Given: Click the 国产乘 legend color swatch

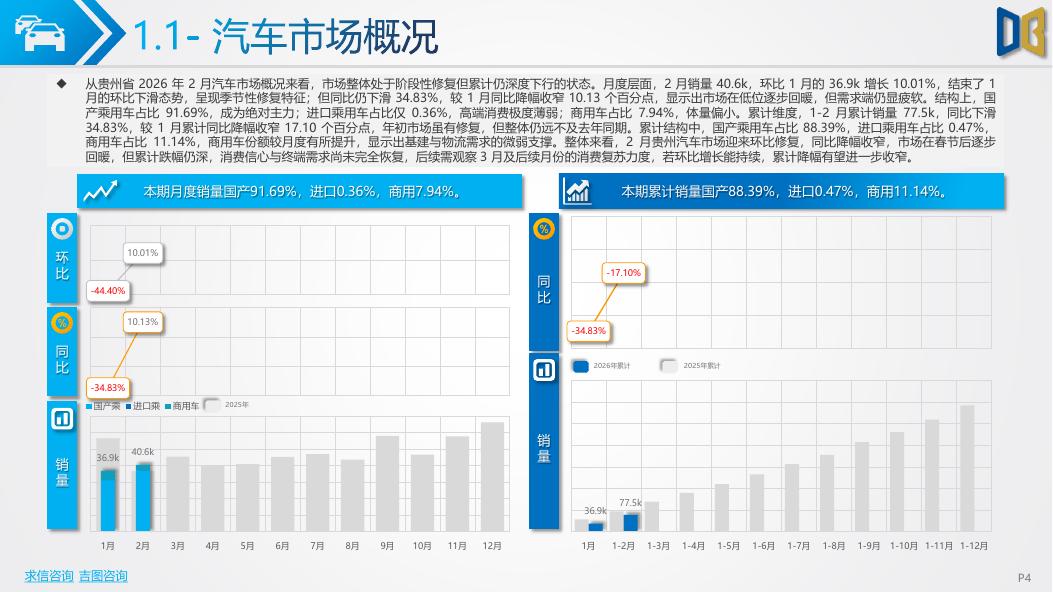Looking at the screenshot, I should [89, 406].
